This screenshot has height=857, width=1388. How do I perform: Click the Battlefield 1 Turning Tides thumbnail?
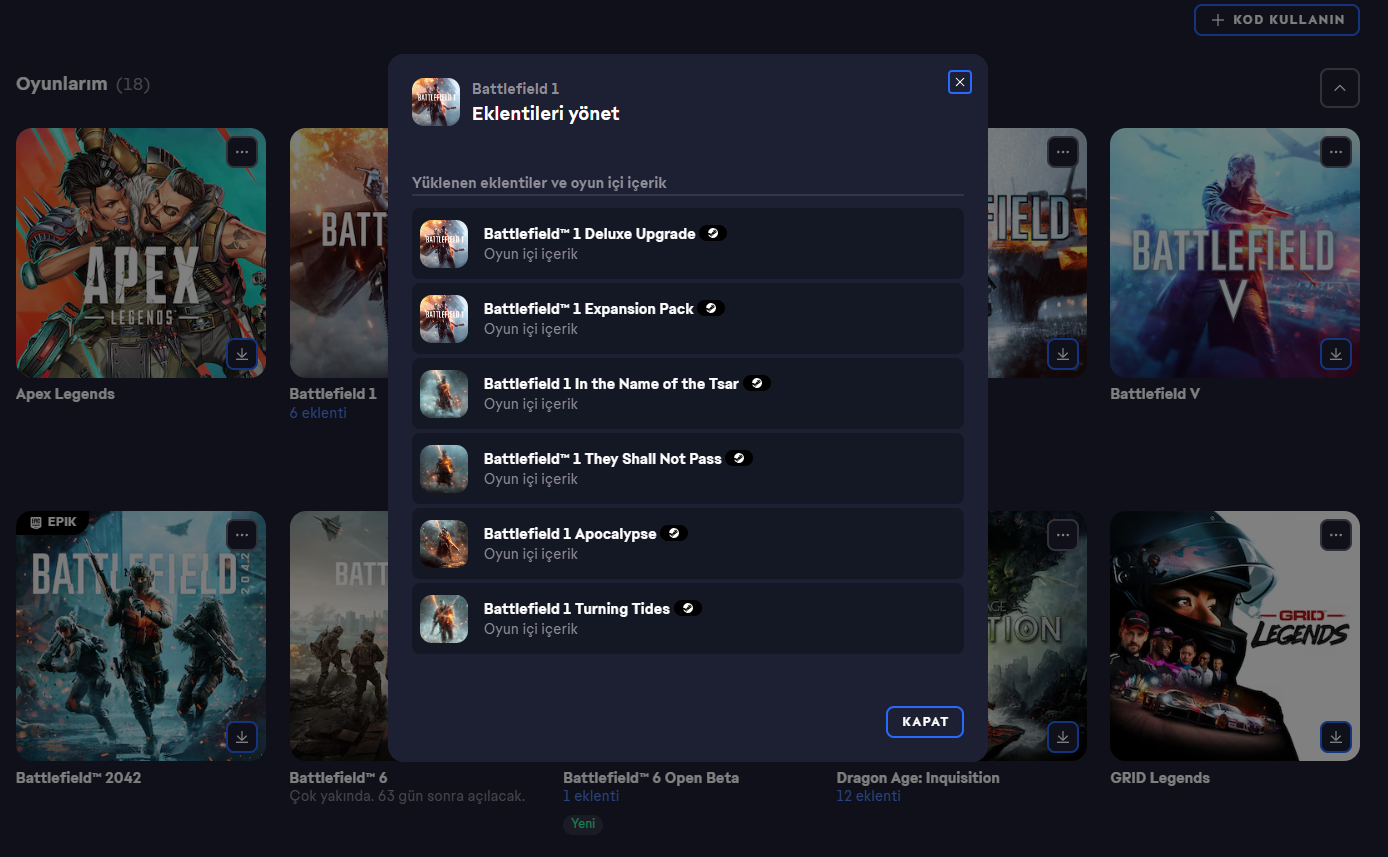tap(444, 619)
